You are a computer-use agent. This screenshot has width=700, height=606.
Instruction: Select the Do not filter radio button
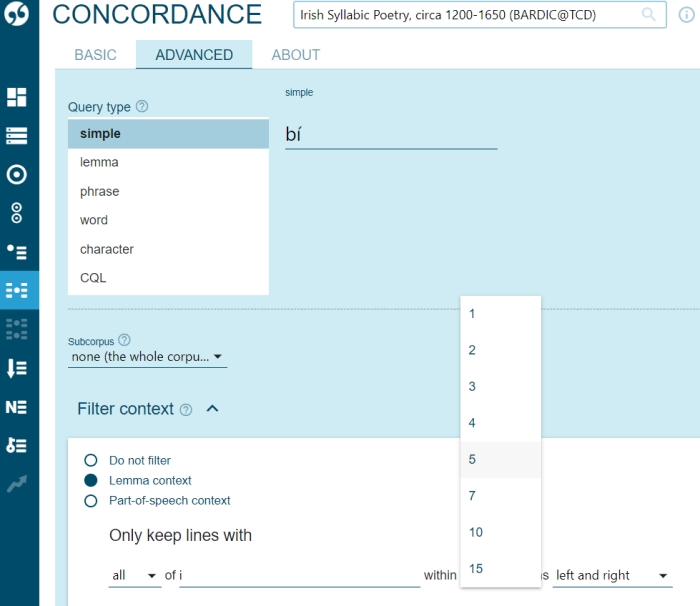tap(91, 460)
